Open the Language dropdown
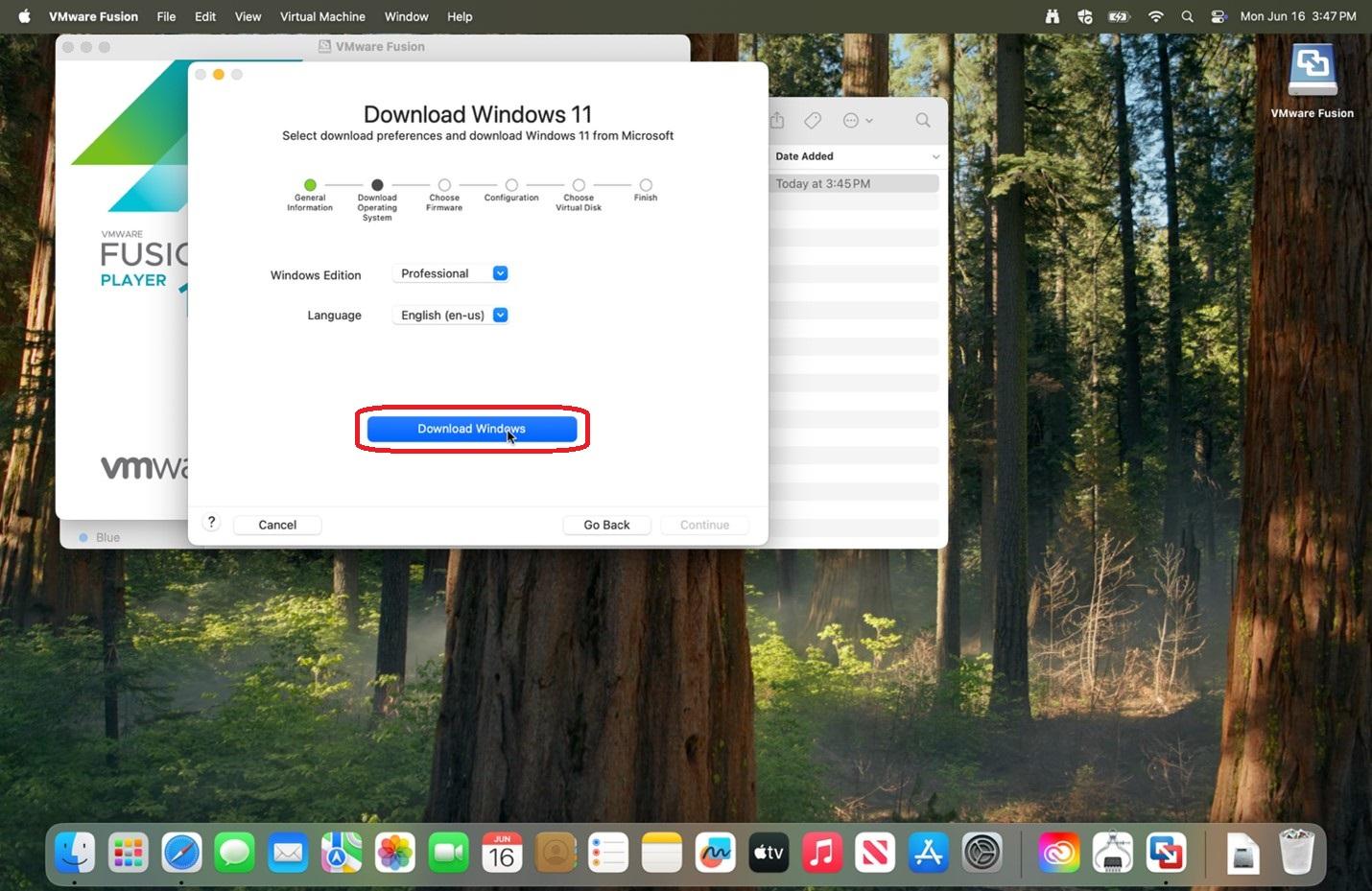Viewport: 1372px width, 891px height. pos(450,315)
